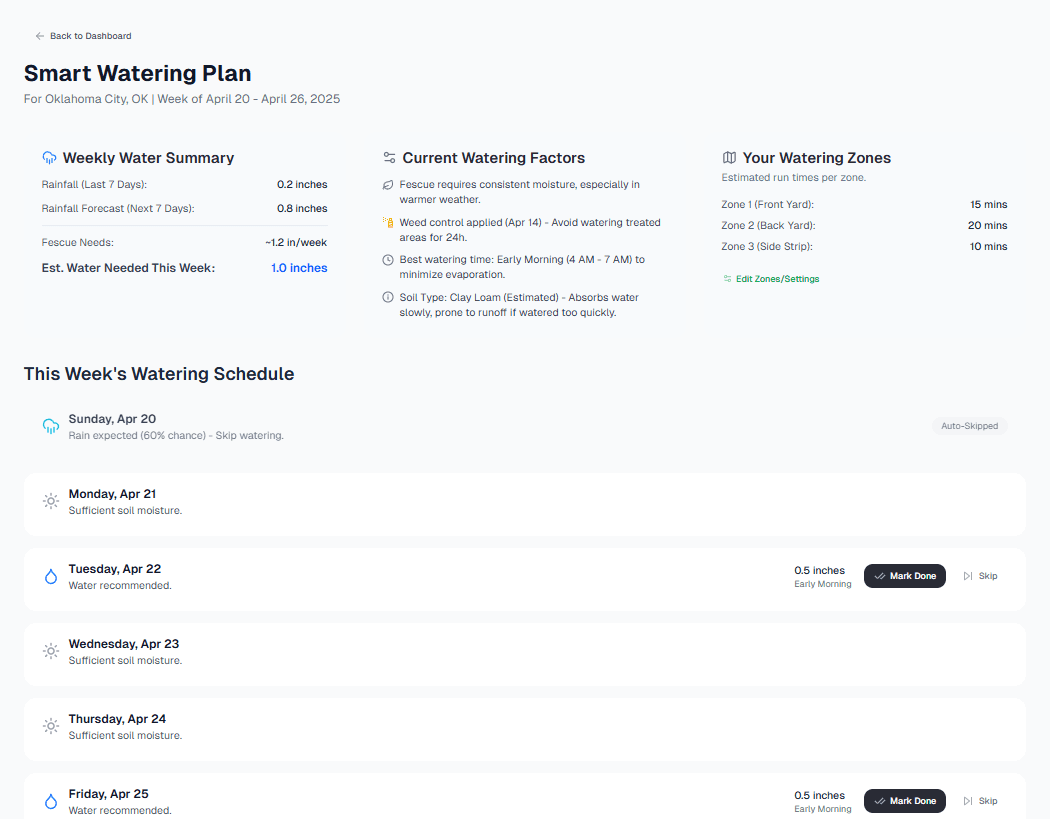
Task: Click 'Rainfall (Last 7 Days):' label
Action: [94, 185]
